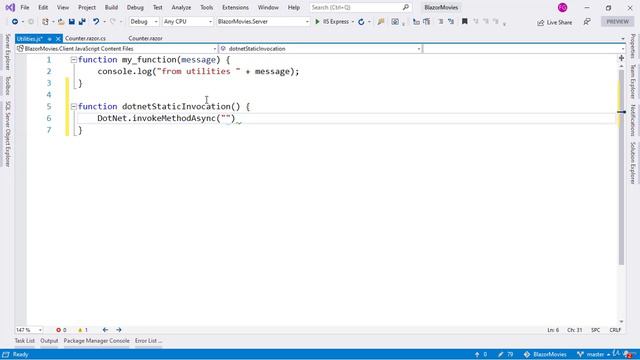Open the BlazorMovies.Server startup project dropdown
This screenshot has height=360, width=640.
coord(263,22)
